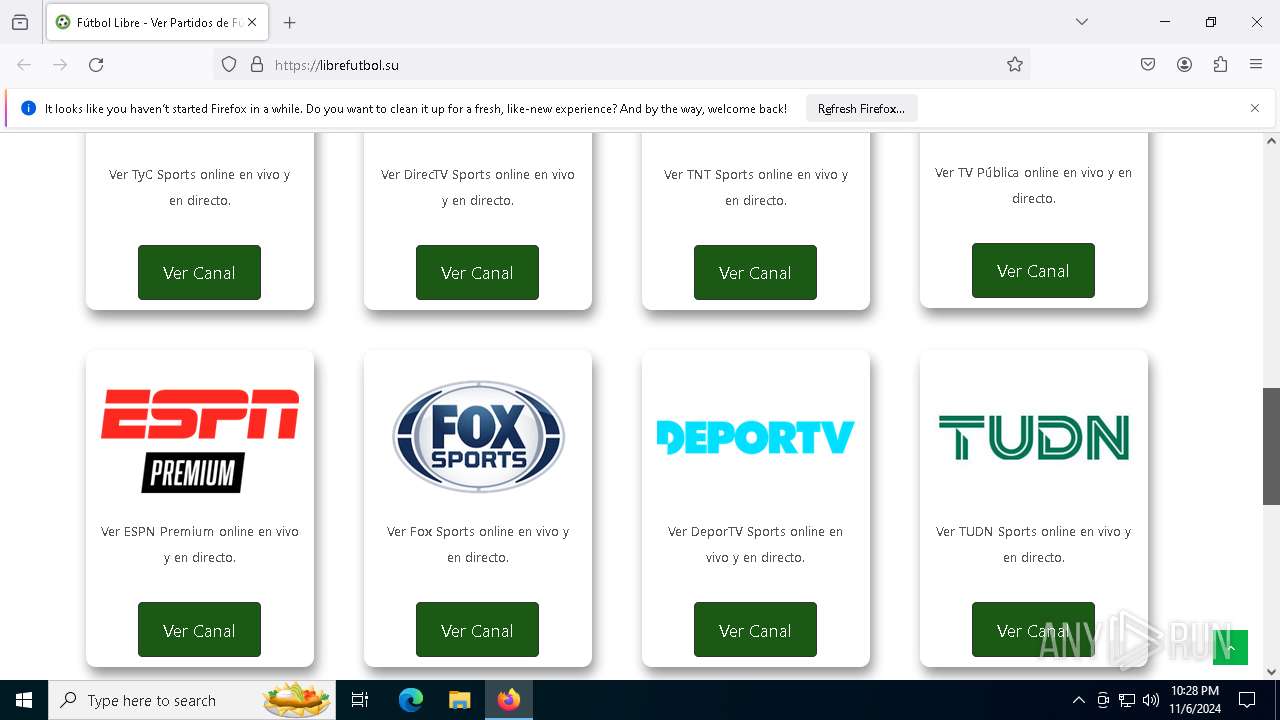Open tracking protection shield icon
The image size is (1280, 720).
pos(229,65)
